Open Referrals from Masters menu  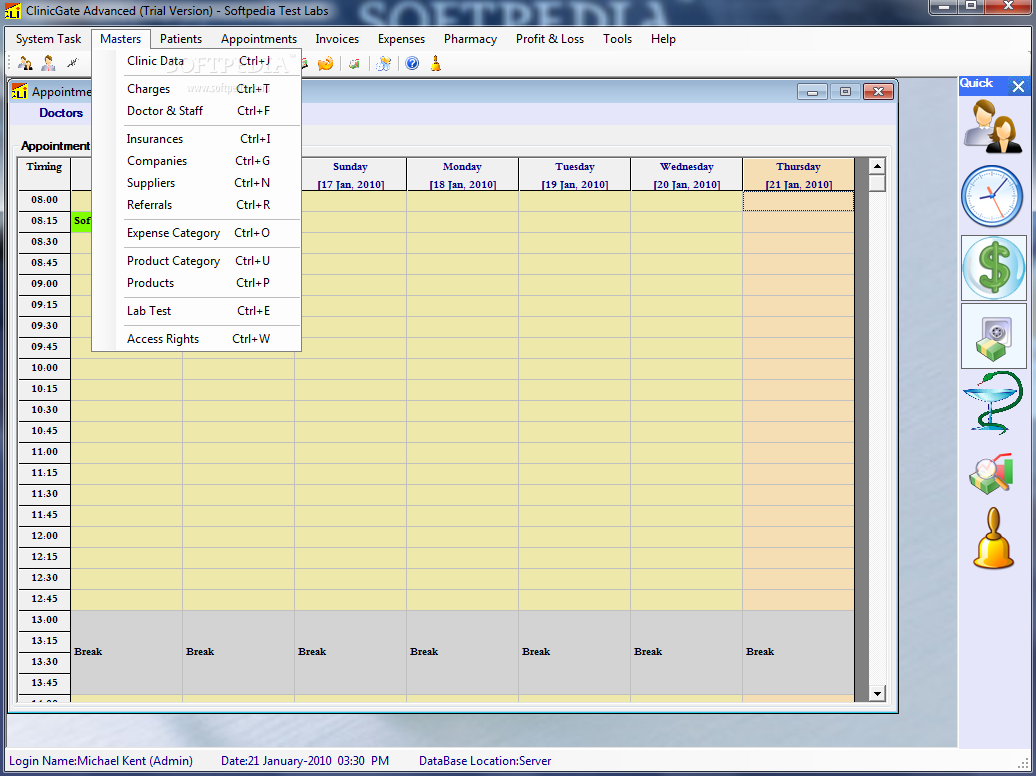point(197,204)
